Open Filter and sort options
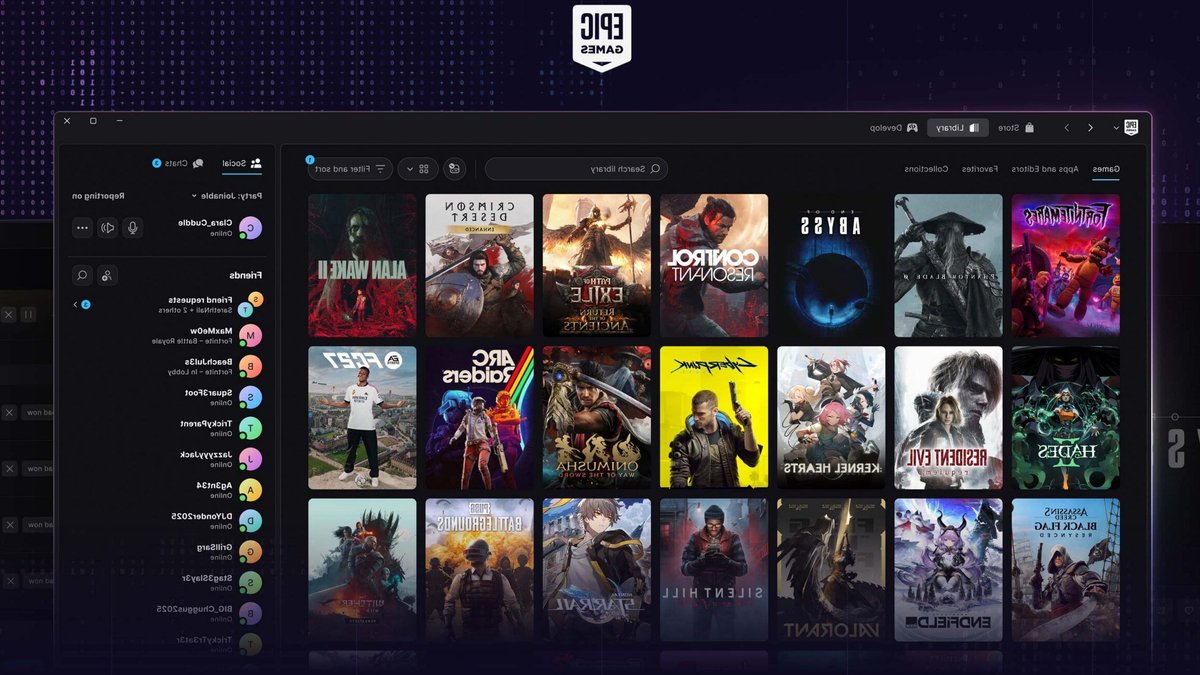Viewport: 1200px width, 675px height. click(350, 169)
